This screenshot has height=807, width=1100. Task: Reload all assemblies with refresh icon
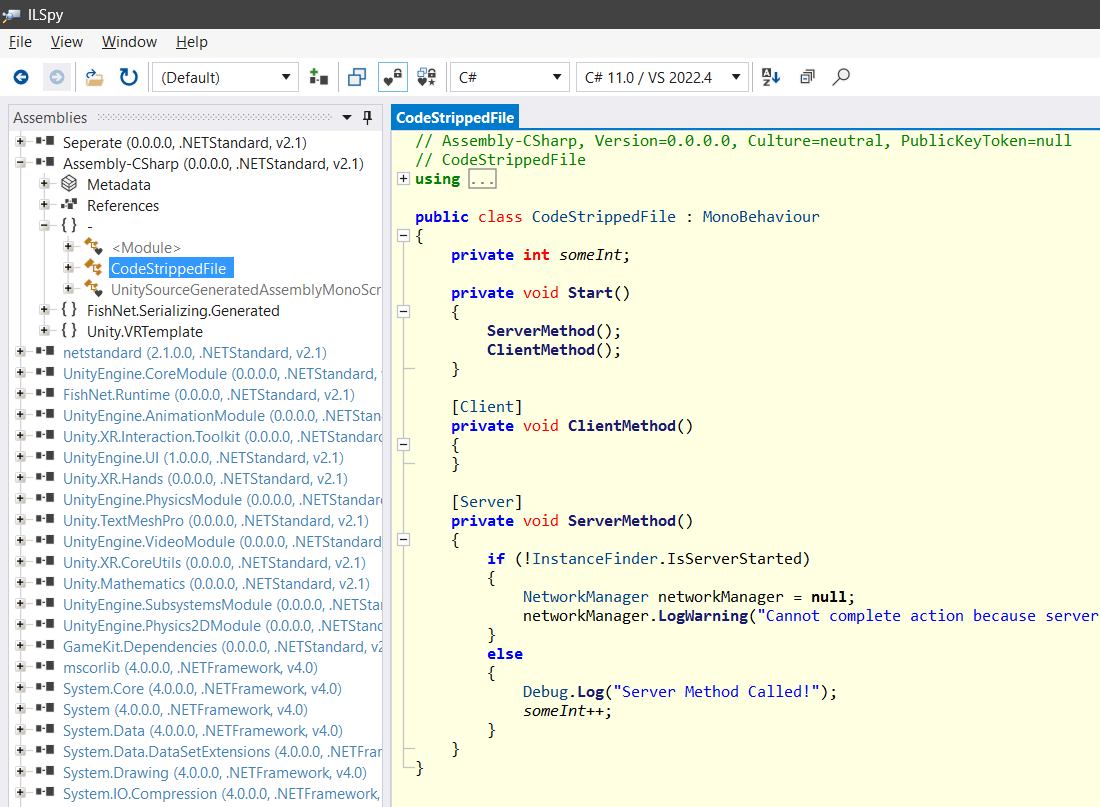[x=129, y=77]
